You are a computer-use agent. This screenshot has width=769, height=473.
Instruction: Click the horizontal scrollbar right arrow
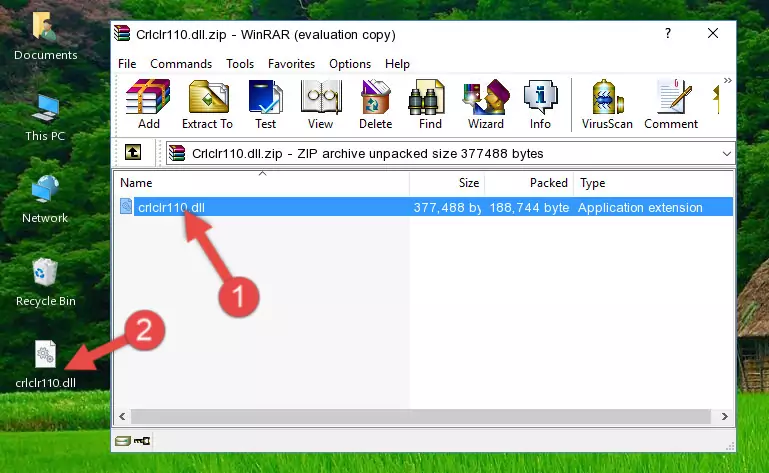(x=724, y=417)
